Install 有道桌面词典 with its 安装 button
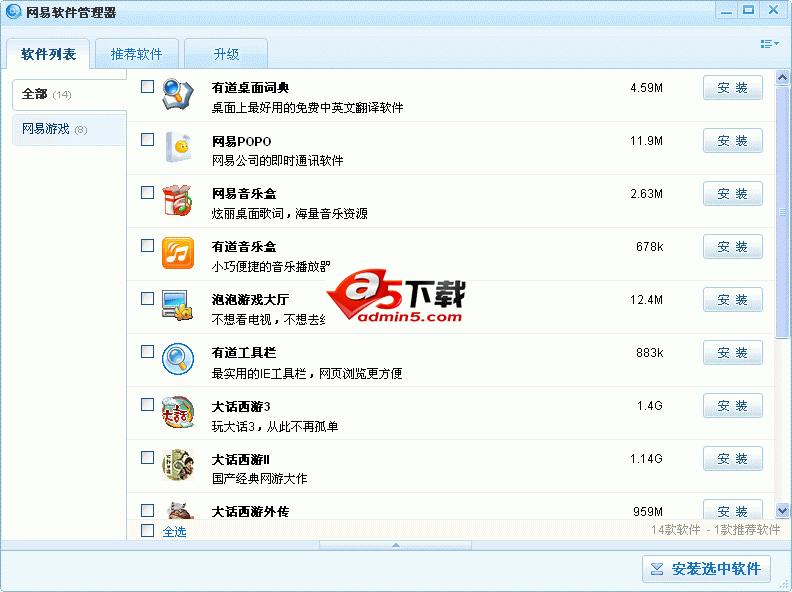The height and width of the screenshot is (592, 792). pyautogui.click(x=732, y=88)
